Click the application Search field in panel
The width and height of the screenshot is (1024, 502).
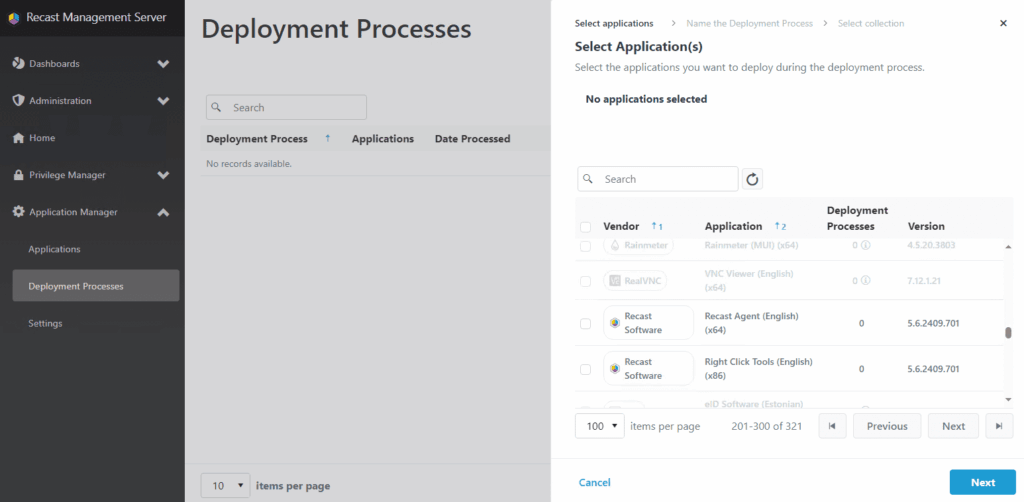point(665,179)
